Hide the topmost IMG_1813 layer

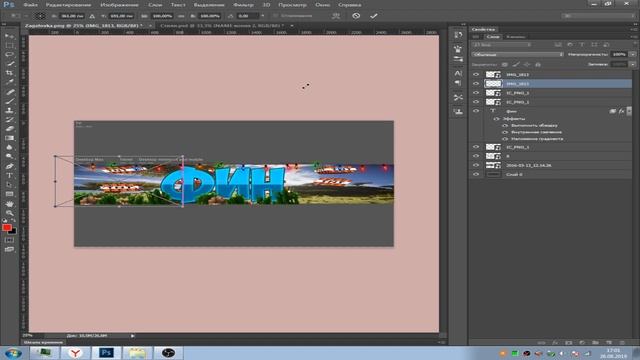click(x=476, y=74)
